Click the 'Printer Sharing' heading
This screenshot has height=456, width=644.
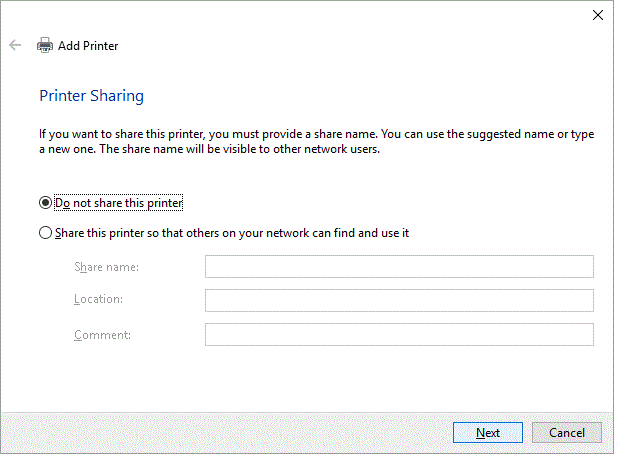91,96
